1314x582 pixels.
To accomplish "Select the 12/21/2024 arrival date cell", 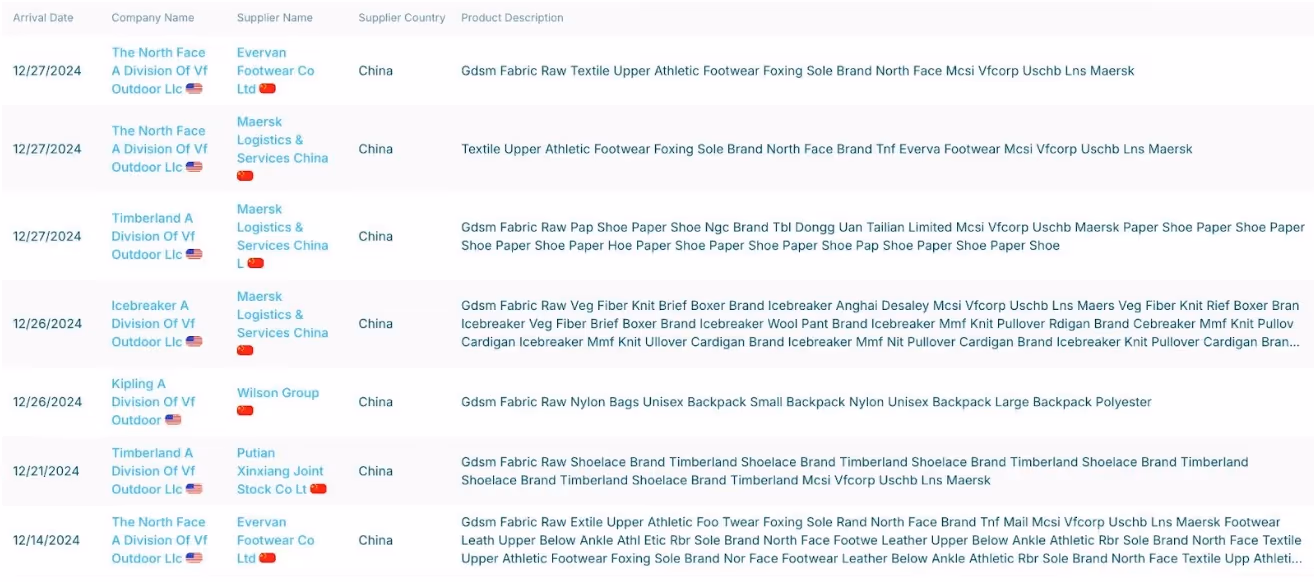I will (47, 471).
